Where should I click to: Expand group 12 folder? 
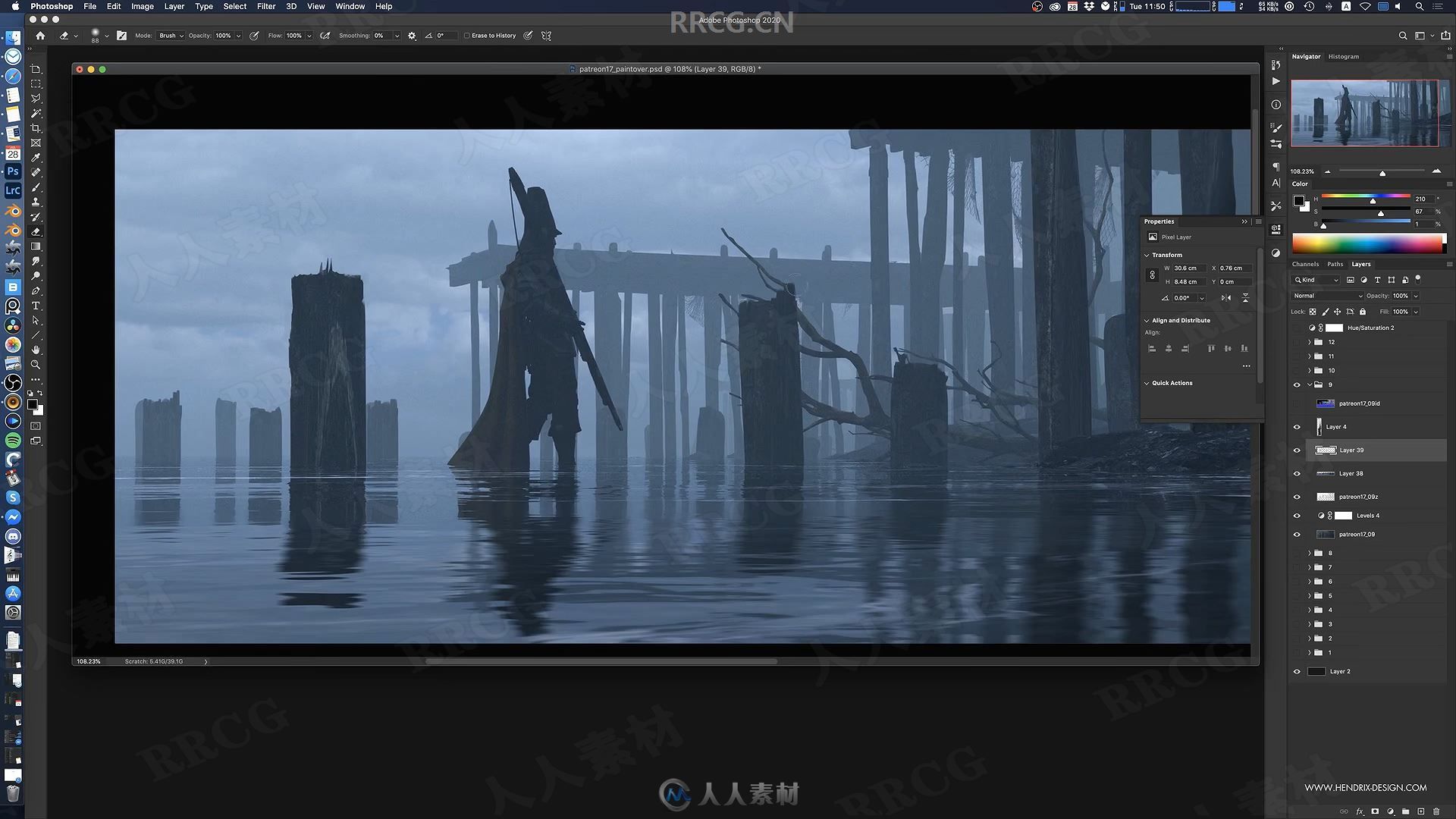pyautogui.click(x=1310, y=343)
